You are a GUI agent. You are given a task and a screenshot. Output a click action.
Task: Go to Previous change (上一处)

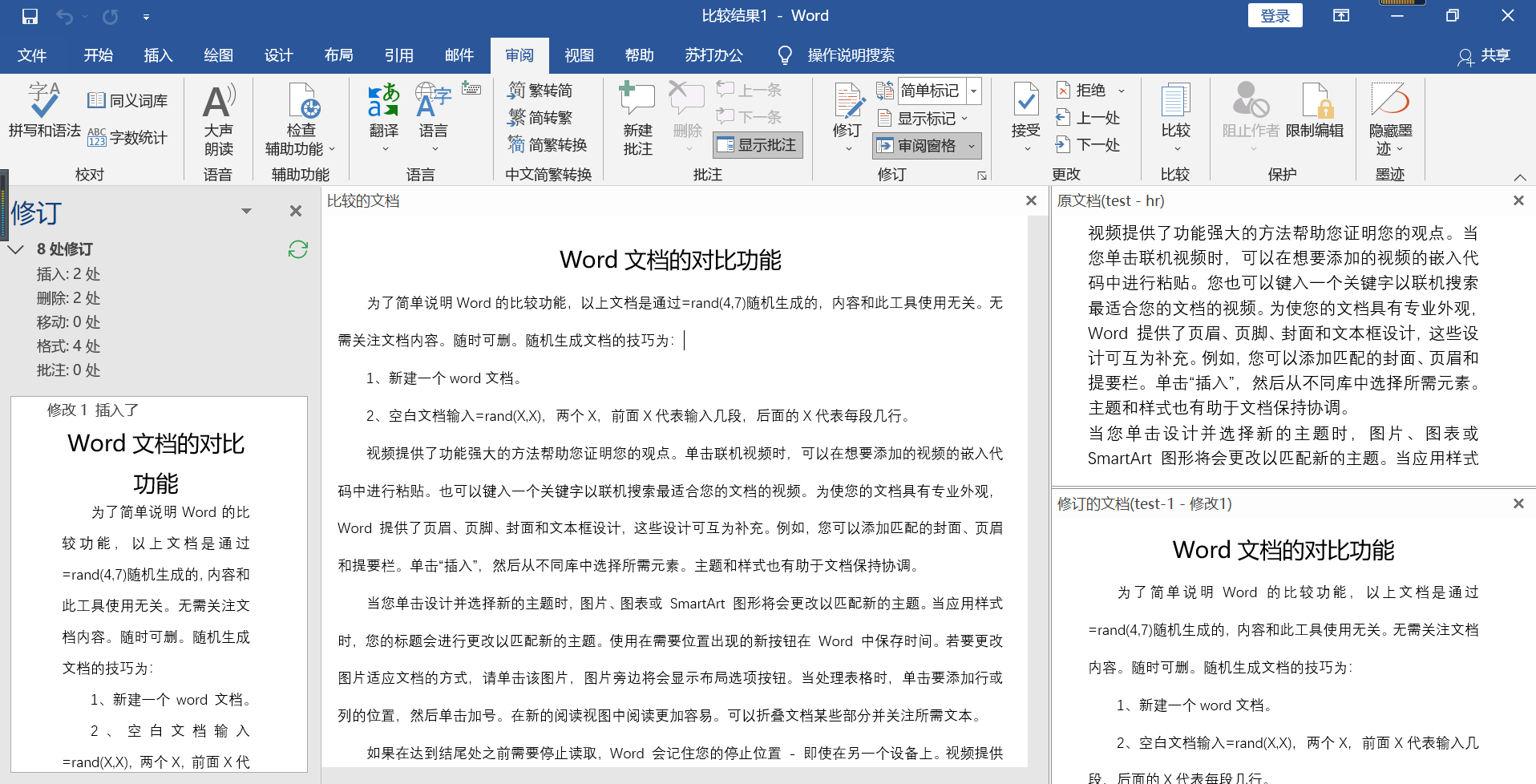point(1088,118)
